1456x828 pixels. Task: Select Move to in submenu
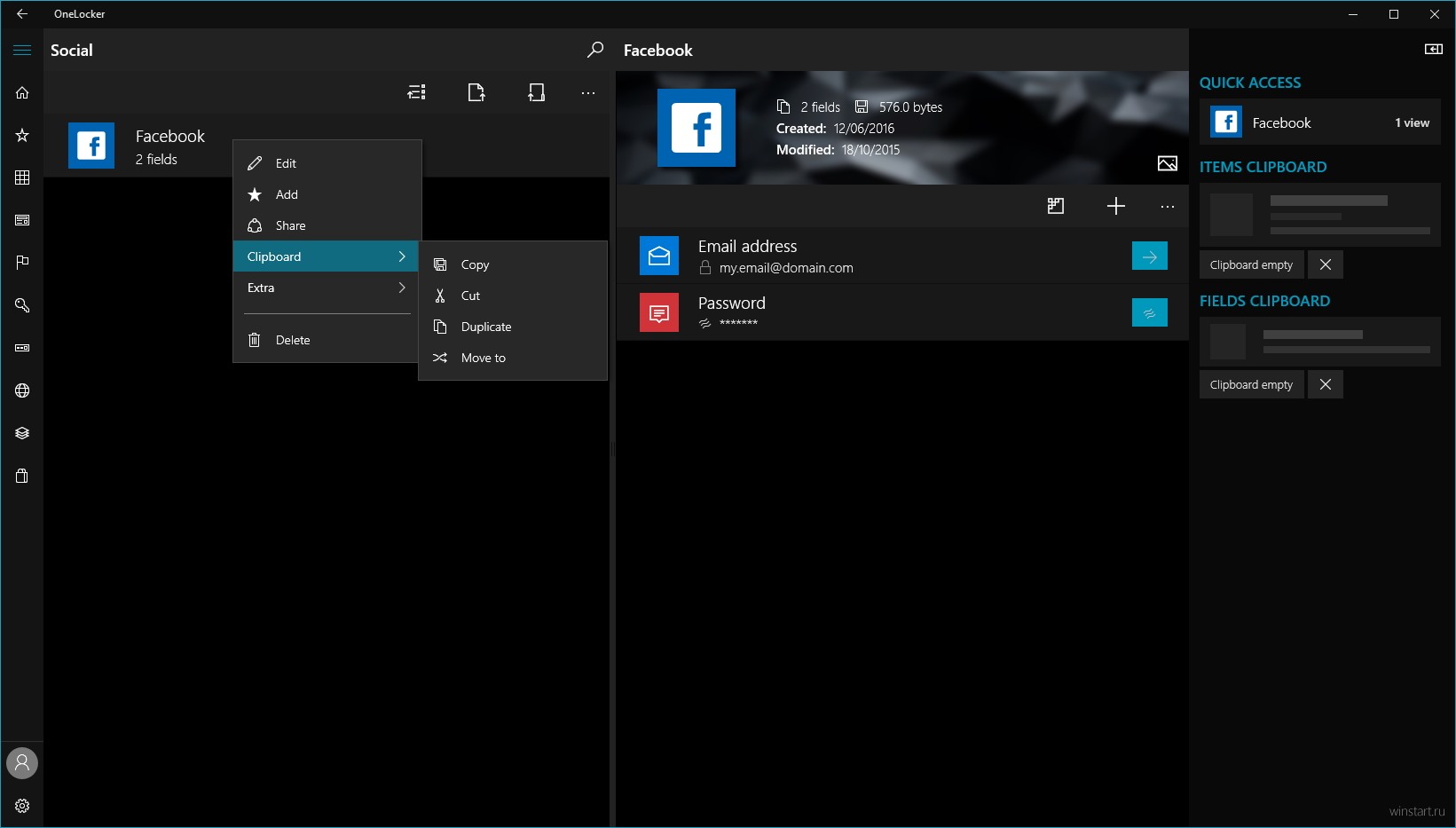pyautogui.click(x=513, y=358)
